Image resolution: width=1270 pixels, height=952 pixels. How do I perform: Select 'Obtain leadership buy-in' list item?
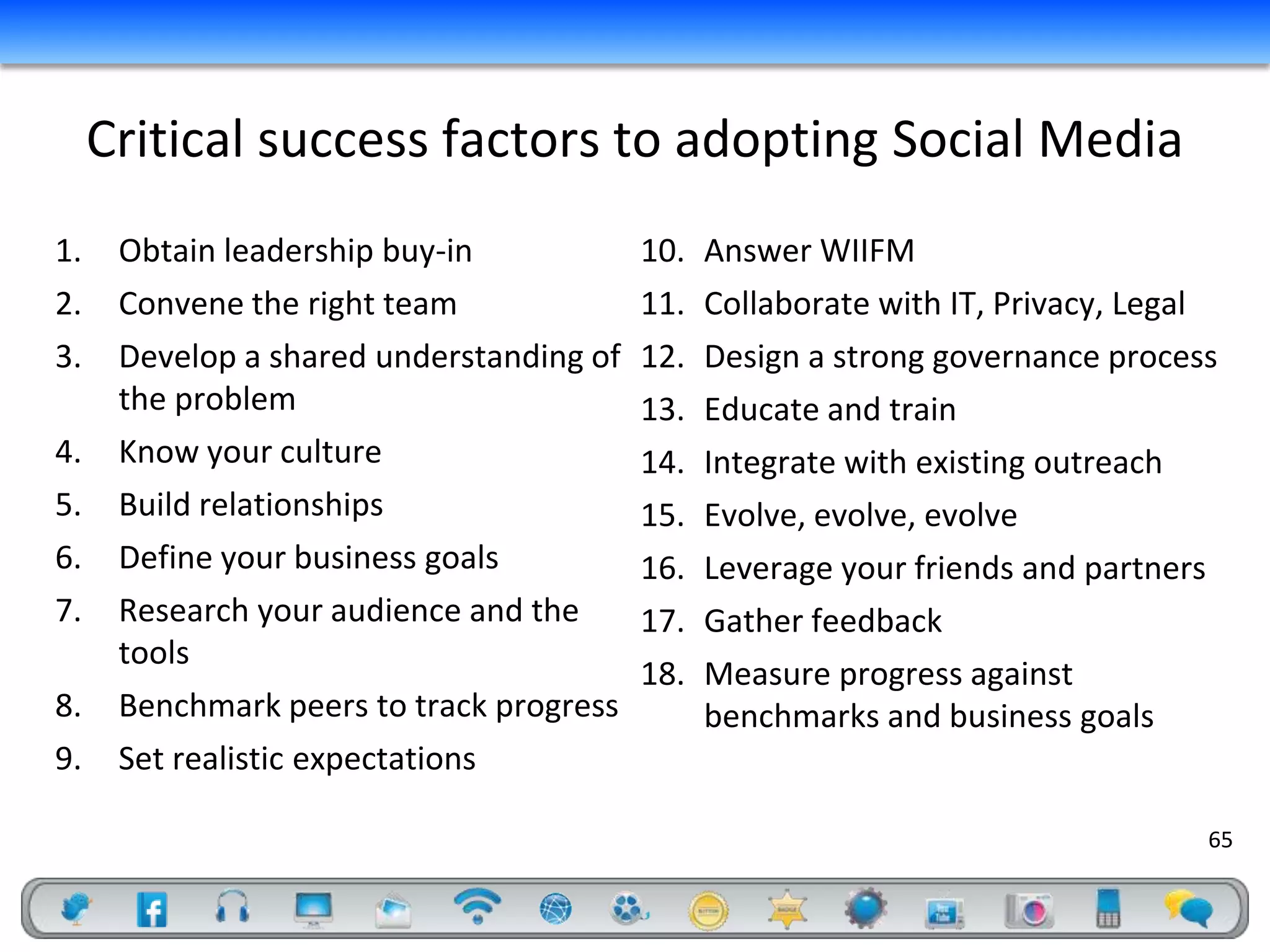(295, 251)
